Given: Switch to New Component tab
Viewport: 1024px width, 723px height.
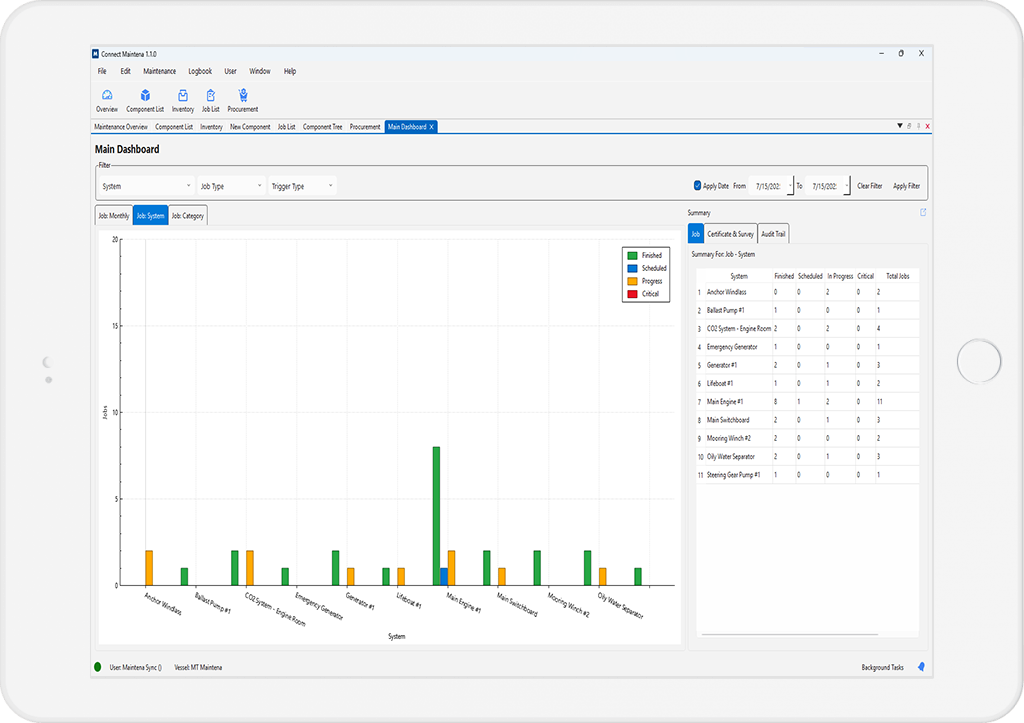Looking at the screenshot, I should 250,127.
